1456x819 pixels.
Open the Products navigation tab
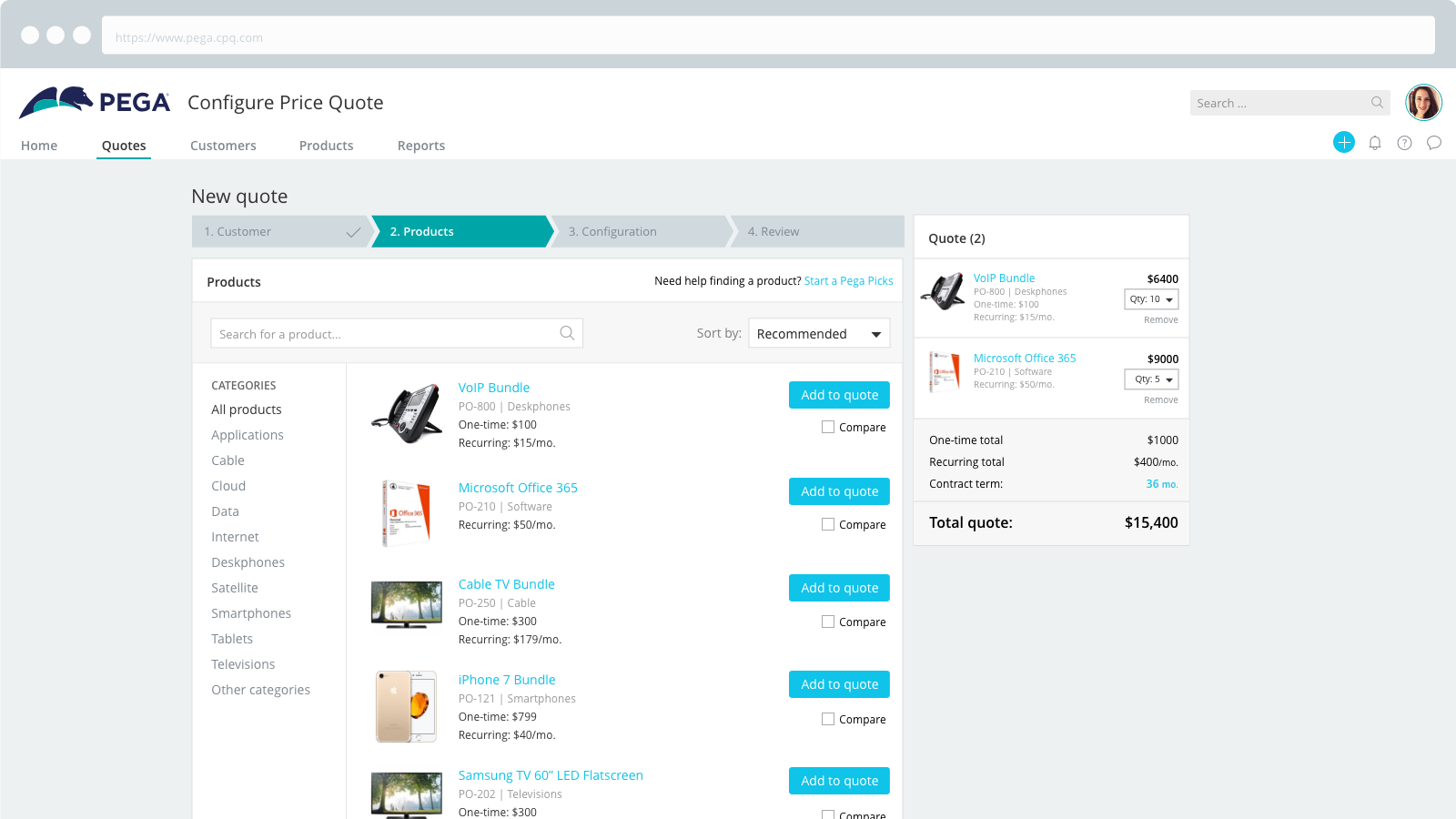326,146
